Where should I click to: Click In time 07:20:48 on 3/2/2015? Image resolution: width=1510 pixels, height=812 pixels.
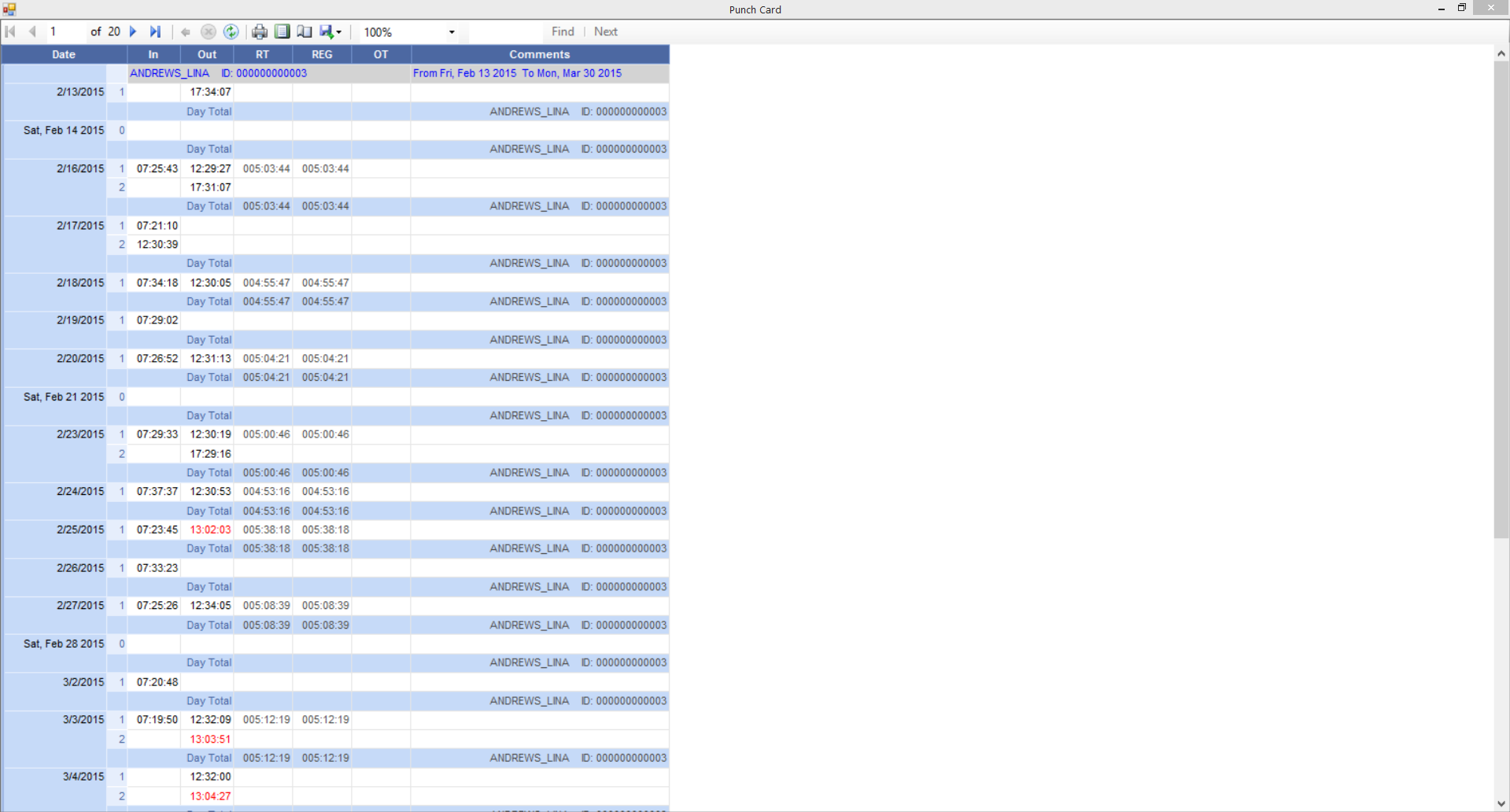click(157, 682)
